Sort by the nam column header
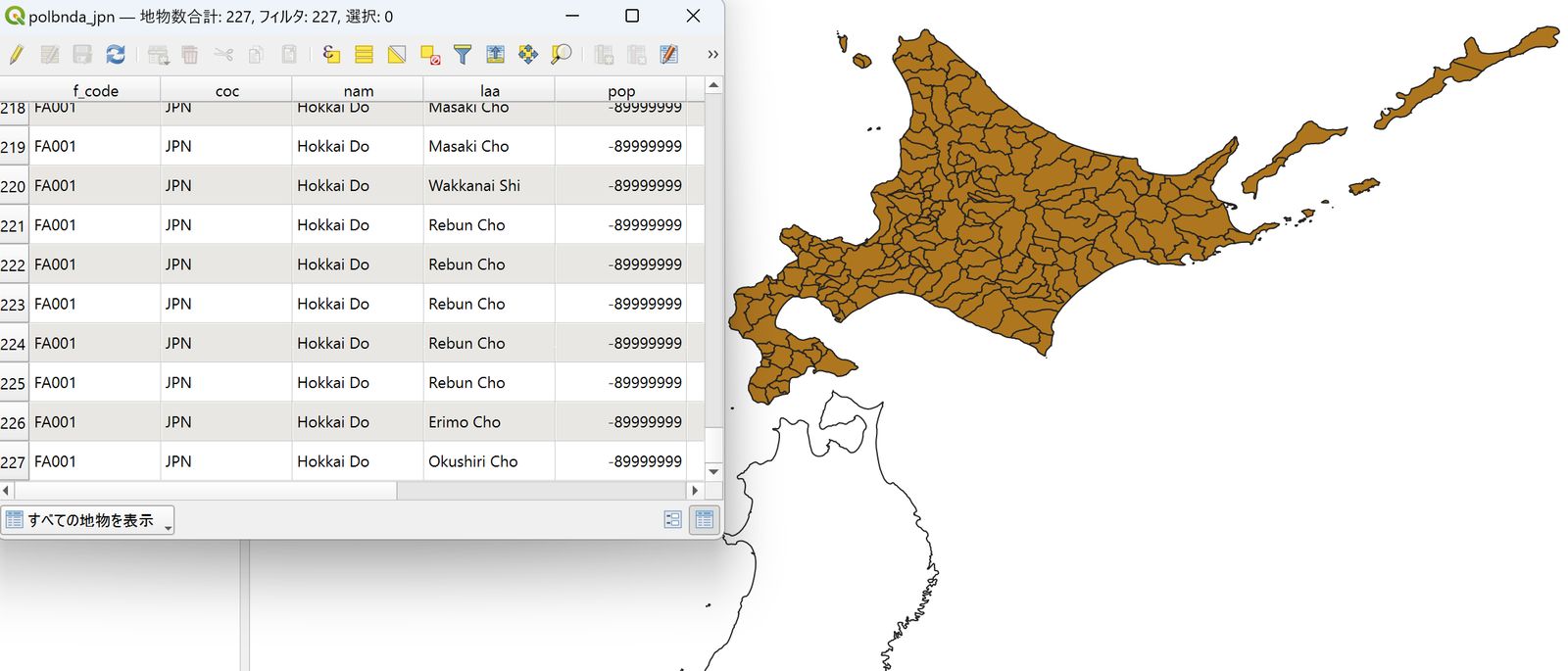 tap(358, 90)
